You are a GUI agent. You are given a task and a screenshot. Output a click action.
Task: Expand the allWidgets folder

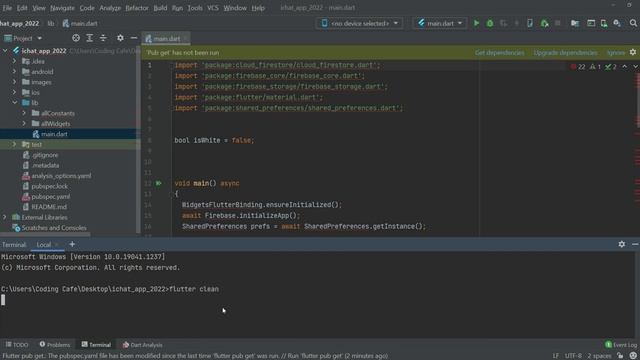[x=24, y=123]
